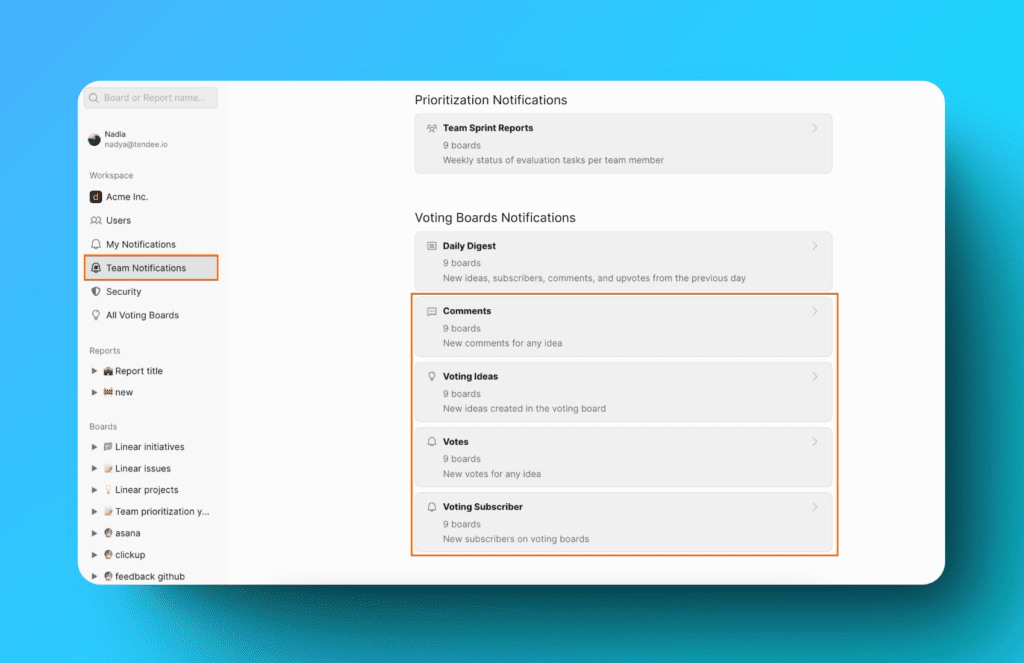Click the search magnifier icon in sidebar
Screen dimensions: 1024x663
click(x=94, y=98)
